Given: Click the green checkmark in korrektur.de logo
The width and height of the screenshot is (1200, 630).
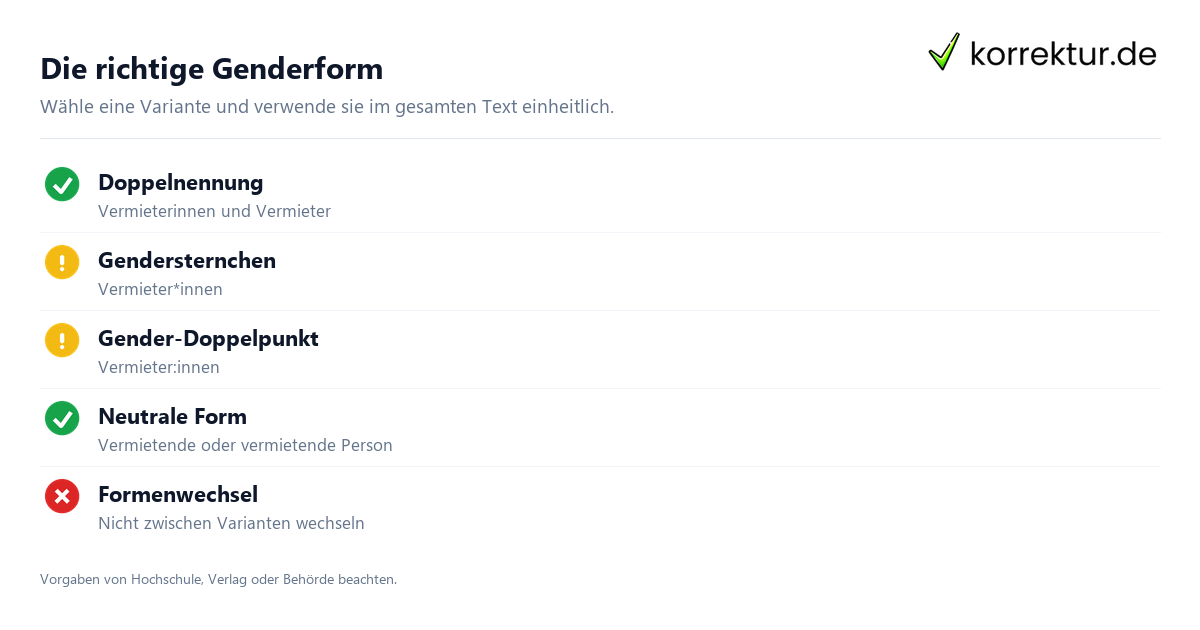Looking at the screenshot, I should [944, 51].
